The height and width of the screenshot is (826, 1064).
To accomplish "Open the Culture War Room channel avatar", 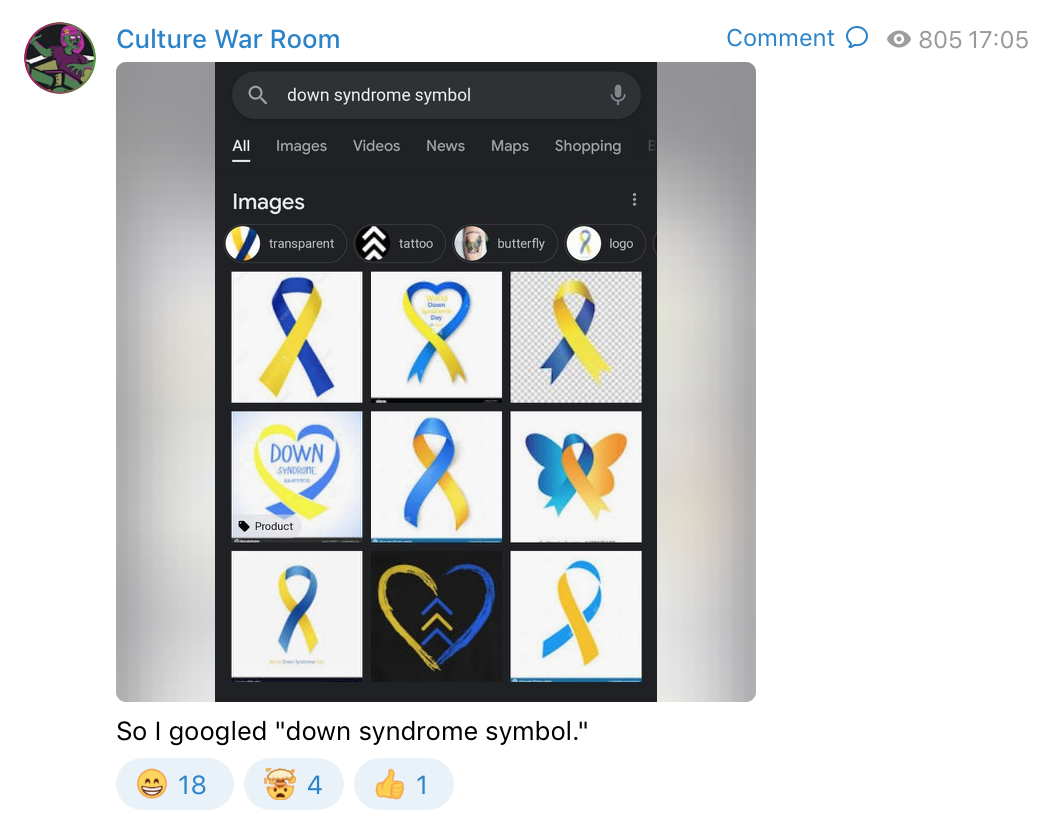I will coord(60,58).
